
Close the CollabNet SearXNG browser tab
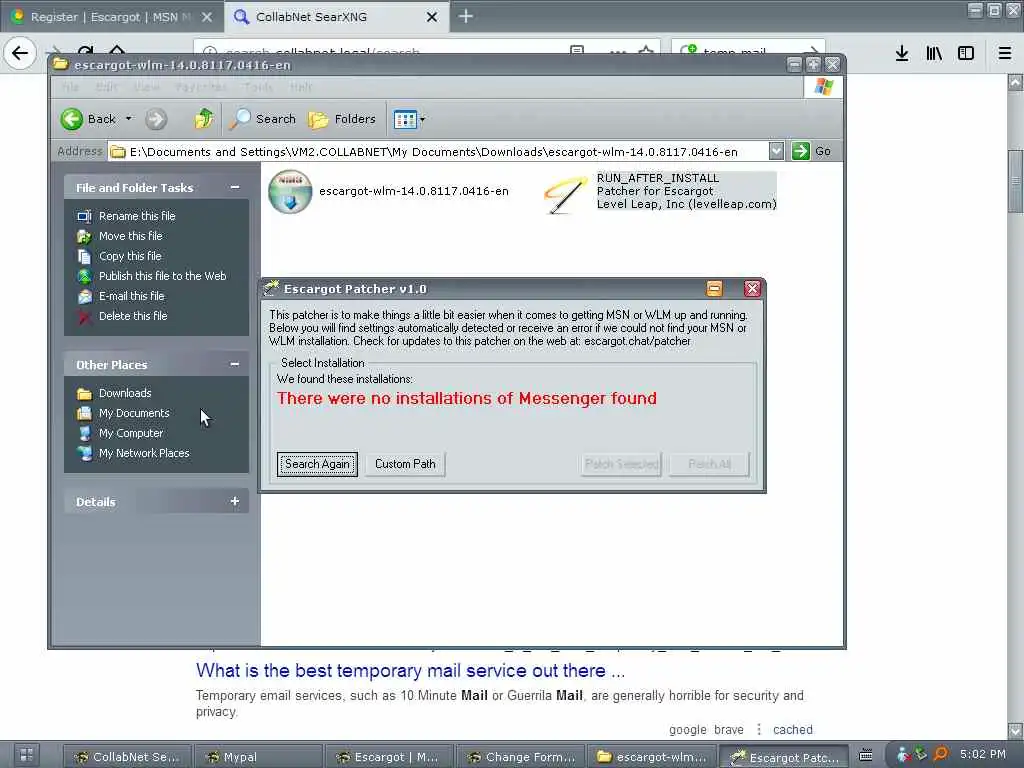432,17
